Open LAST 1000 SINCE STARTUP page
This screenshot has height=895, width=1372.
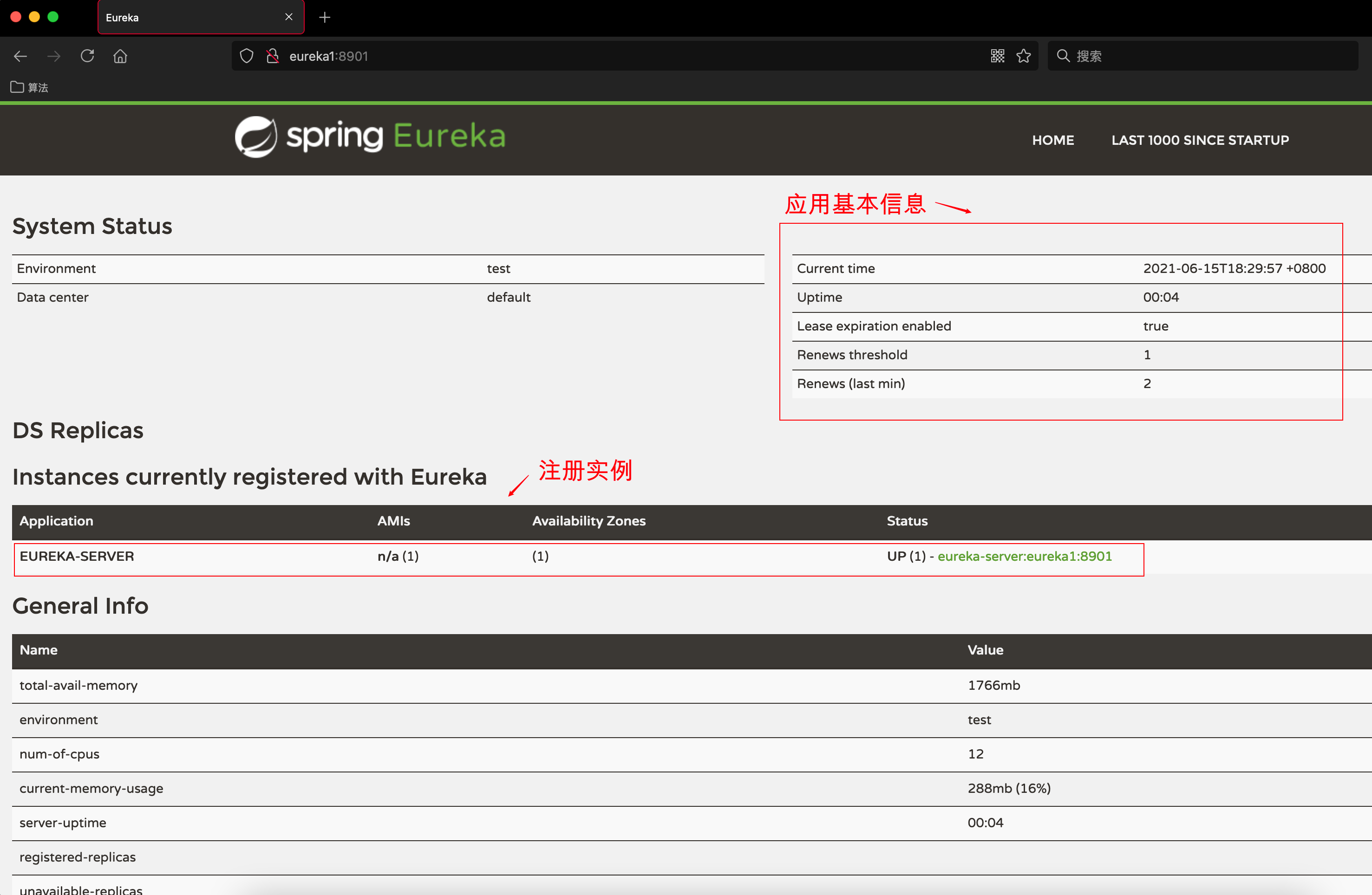point(1200,140)
